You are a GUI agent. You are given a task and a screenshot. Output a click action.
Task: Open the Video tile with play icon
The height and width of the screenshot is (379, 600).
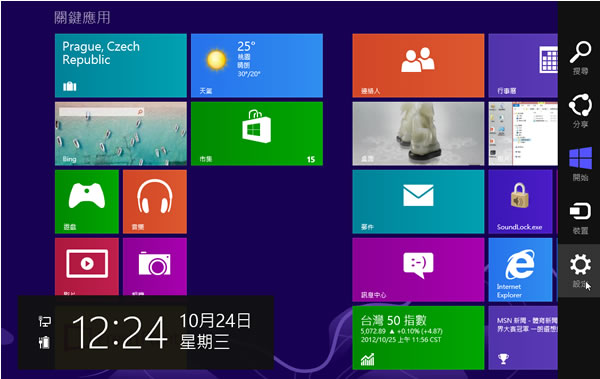pyautogui.click(x=87, y=266)
